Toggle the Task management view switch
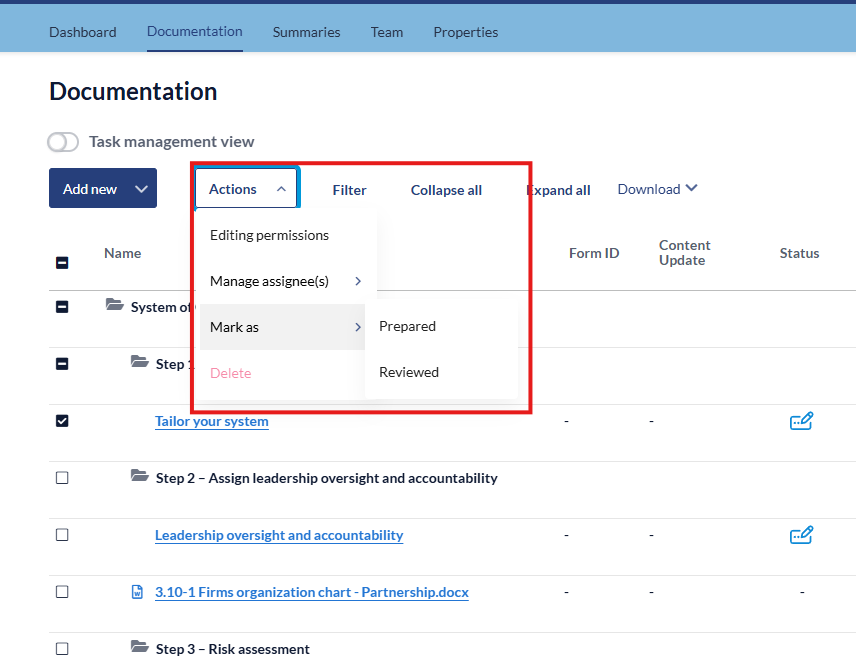Screen dimensions: 856x667 pos(63,142)
